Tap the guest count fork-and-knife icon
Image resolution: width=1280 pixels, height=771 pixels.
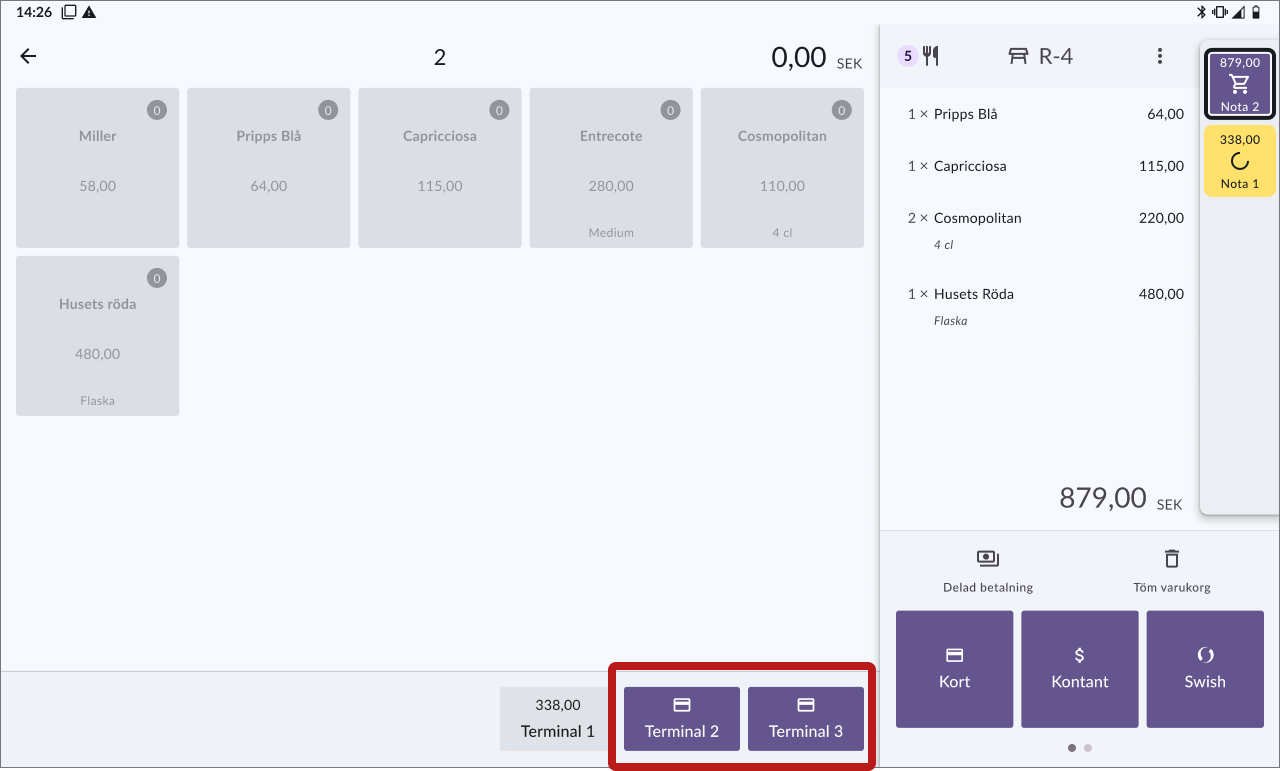click(x=931, y=56)
